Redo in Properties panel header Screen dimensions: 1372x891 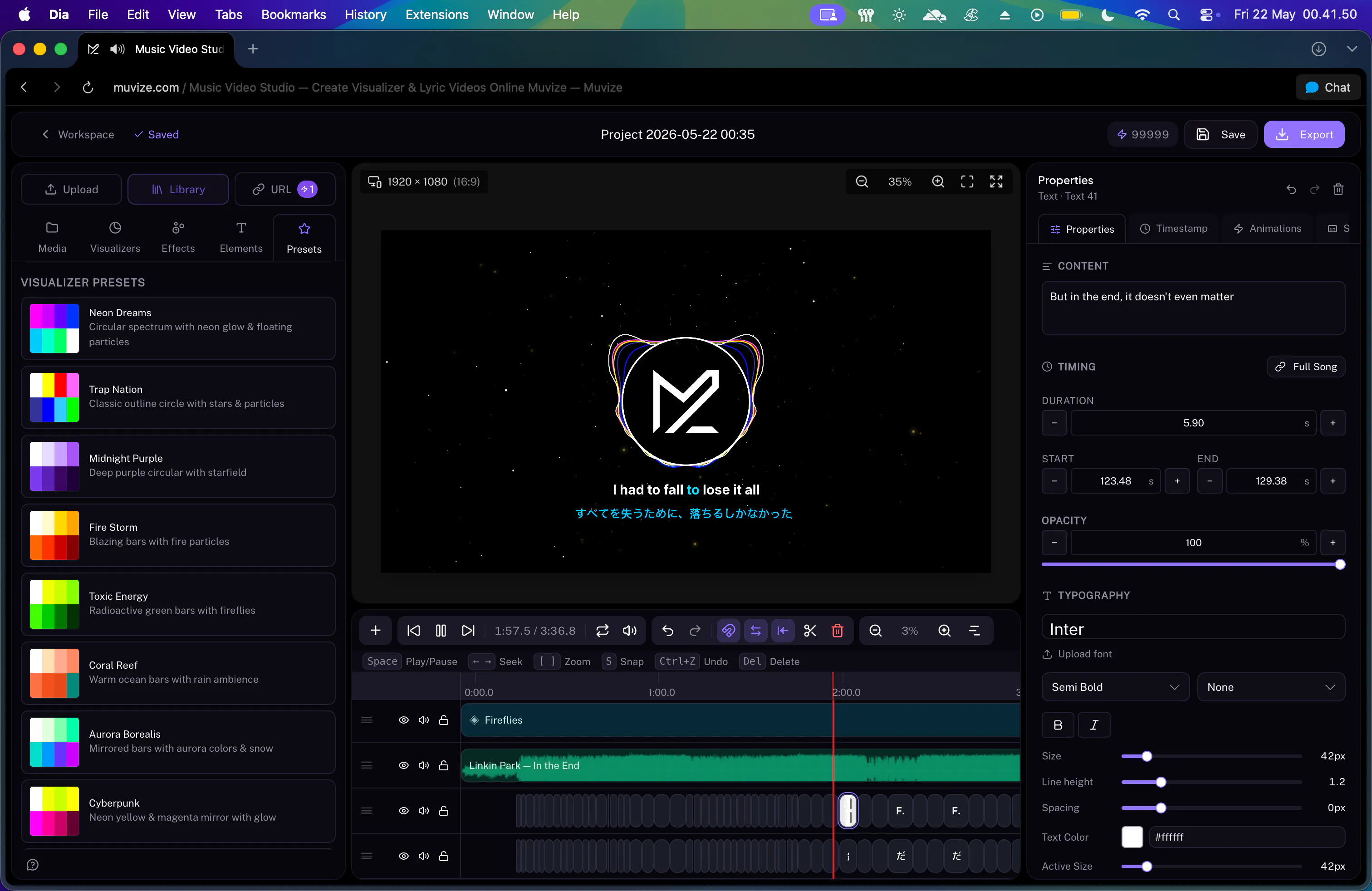(1314, 189)
